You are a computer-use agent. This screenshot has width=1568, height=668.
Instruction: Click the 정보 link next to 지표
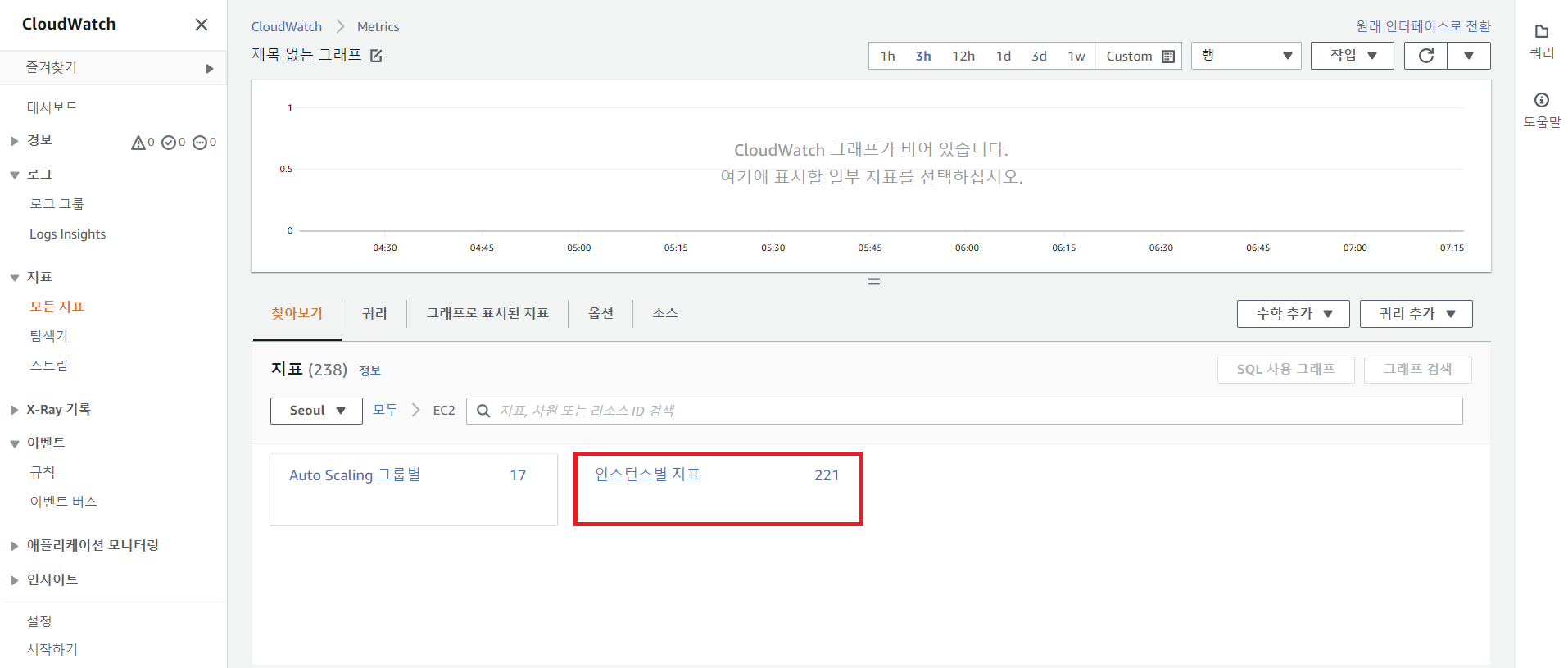[370, 370]
